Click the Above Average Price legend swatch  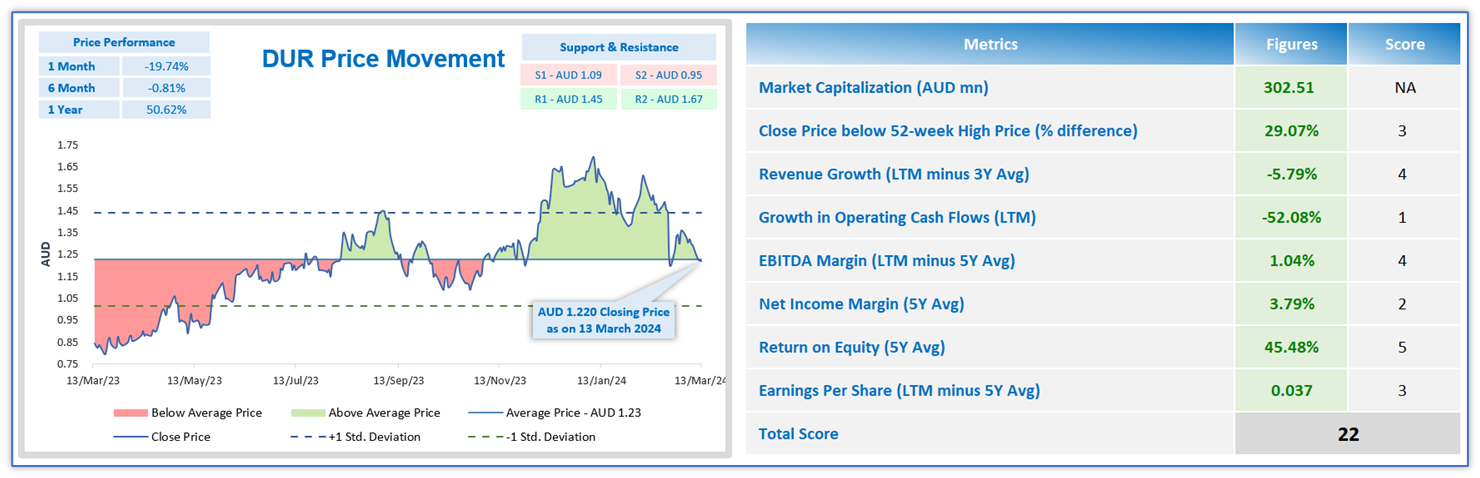point(309,412)
